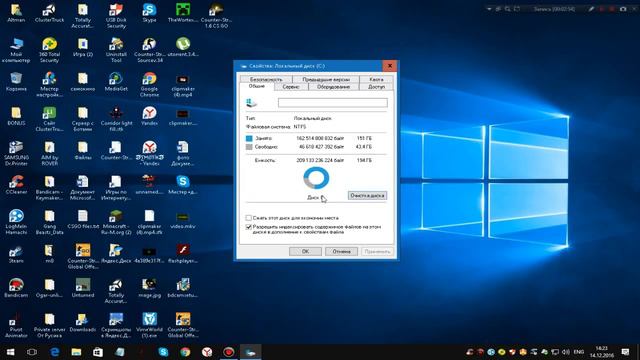This screenshot has width=640, height=360.
Task: Select the Yandex browser desktop shortcut
Action: (149, 116)
